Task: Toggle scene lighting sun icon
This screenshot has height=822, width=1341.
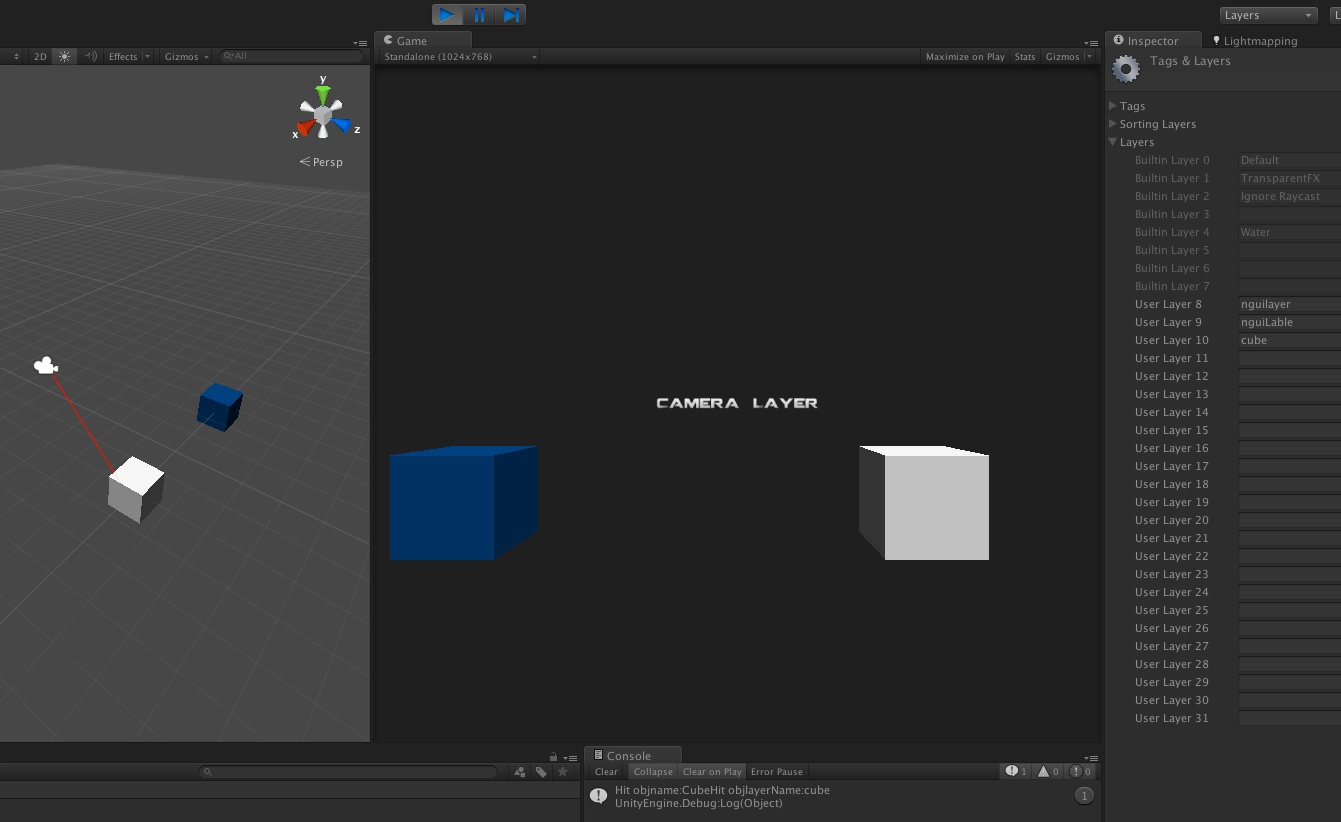Action: (x=64, y=57)
